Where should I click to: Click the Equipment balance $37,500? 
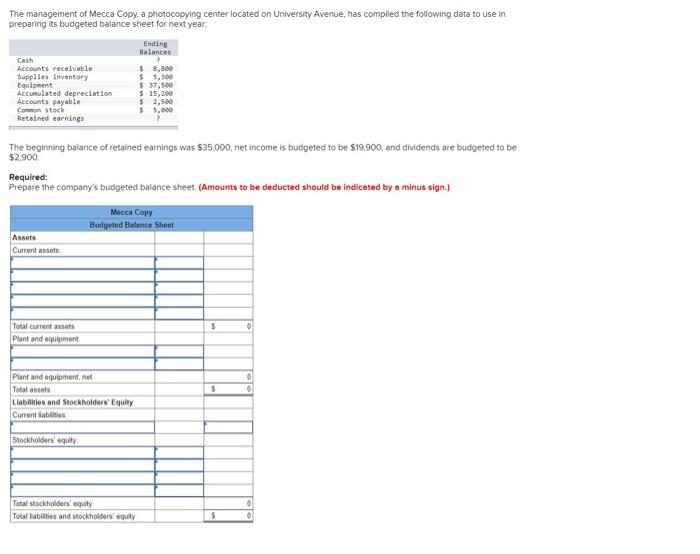156,85
